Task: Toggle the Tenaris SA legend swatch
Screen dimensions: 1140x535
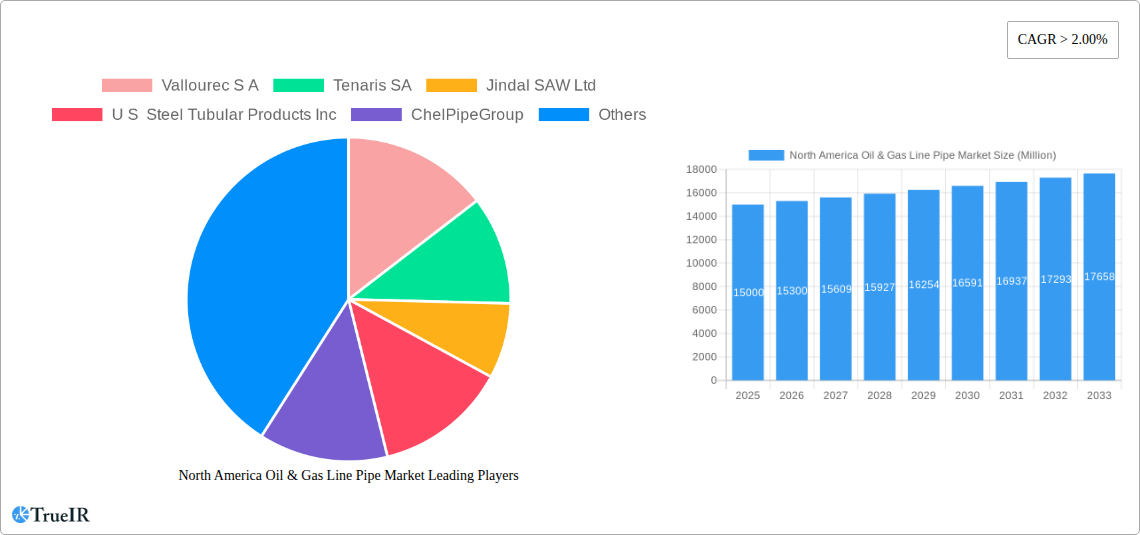Action: point(298,86)
